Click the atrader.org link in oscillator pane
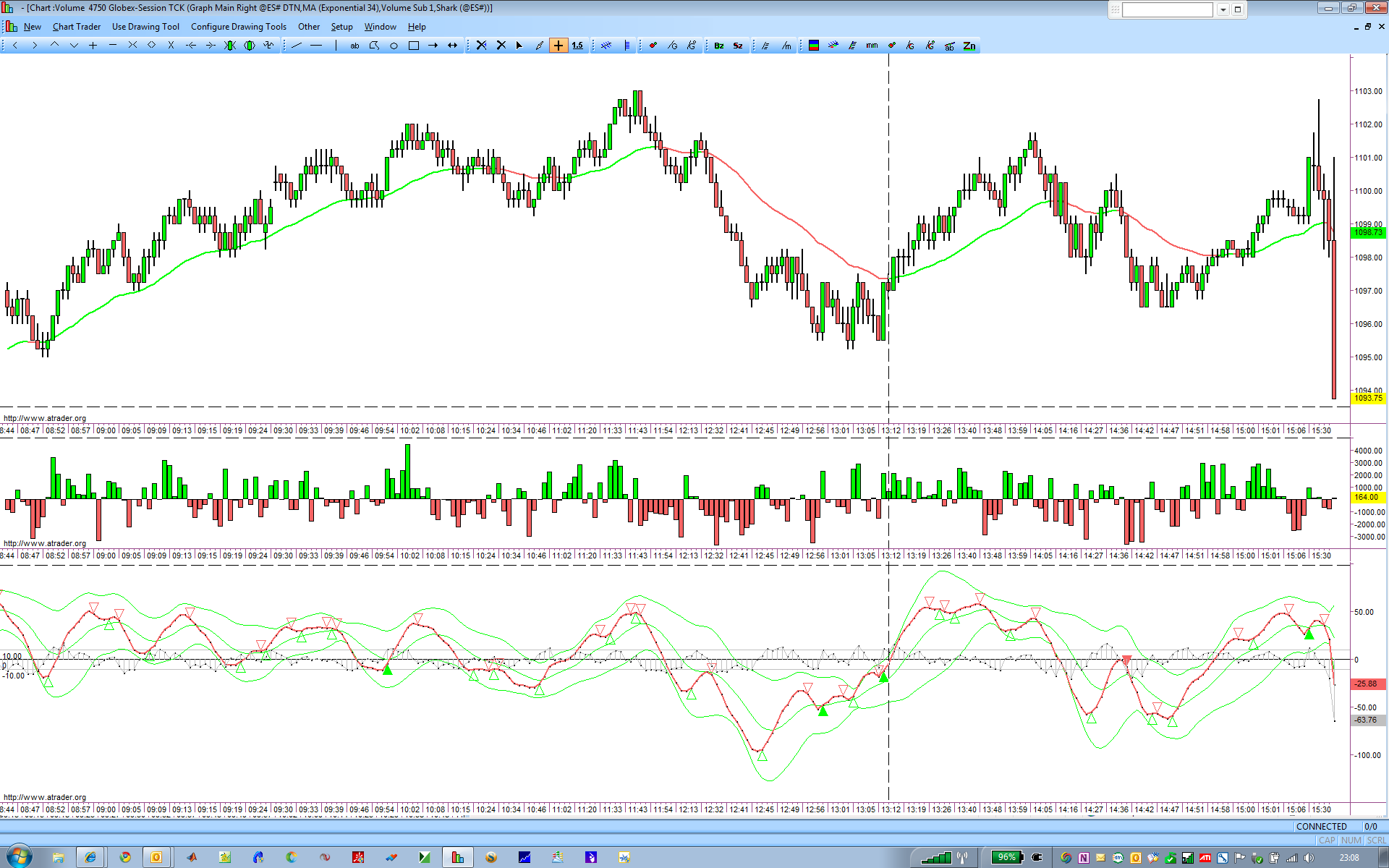1389x868 pixels. tap(45, 797)
